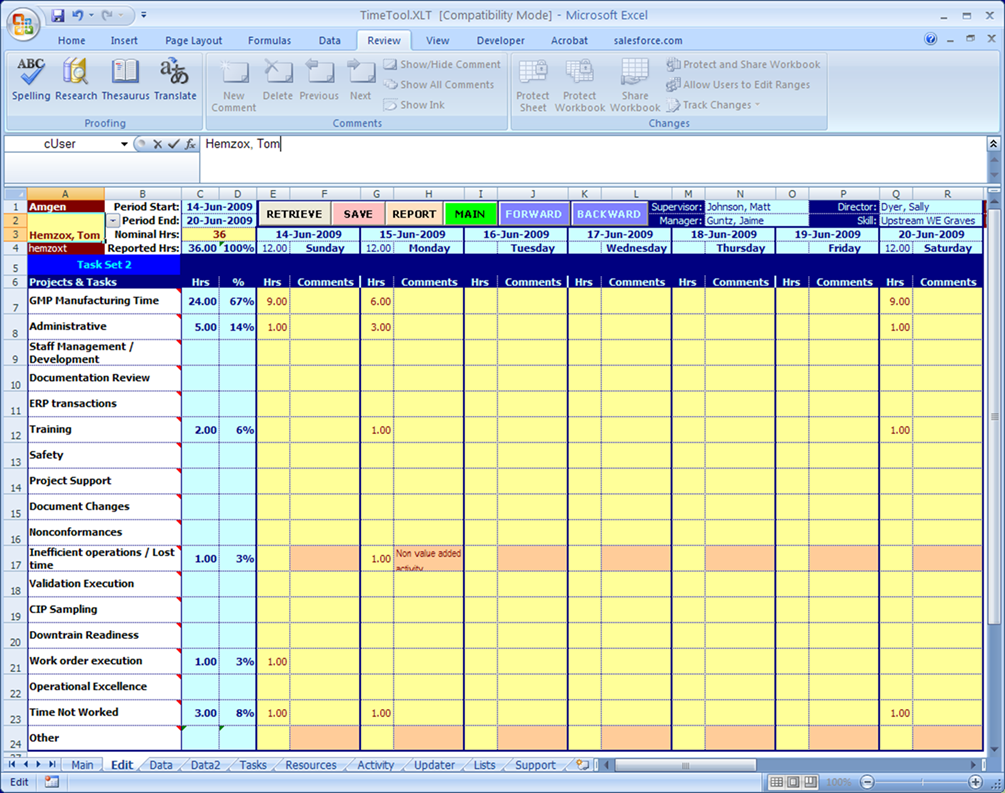
Task: Click the FORWARD button
Action: 533,214
